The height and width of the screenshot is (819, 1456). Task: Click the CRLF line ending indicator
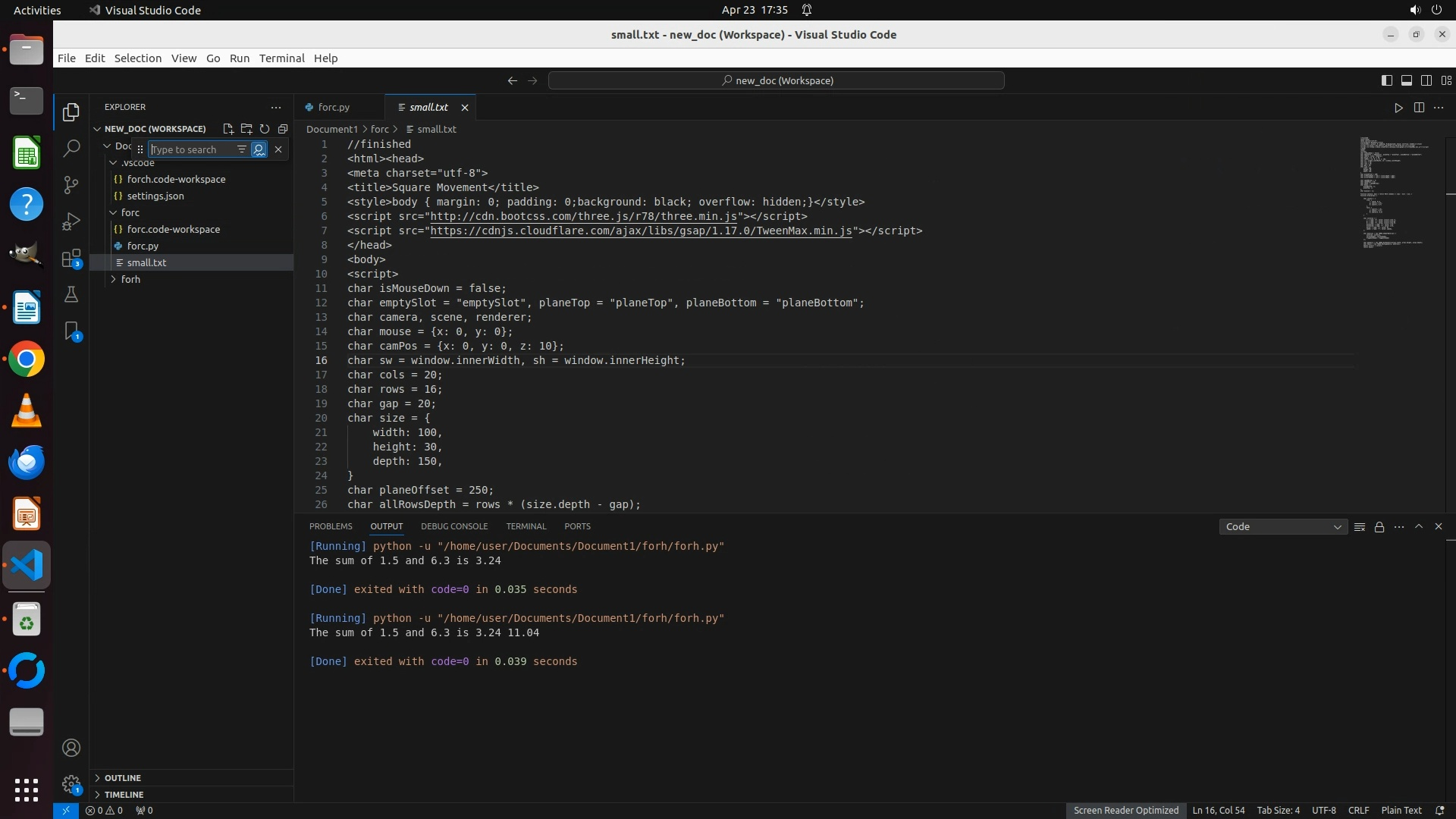coord(1358,811)
